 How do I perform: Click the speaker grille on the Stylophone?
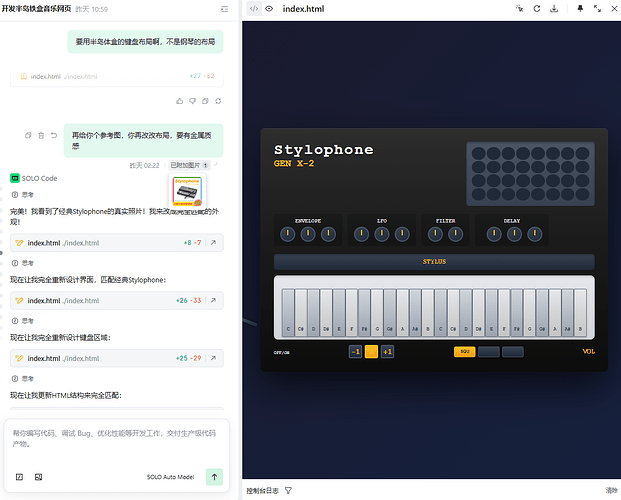click(530, 174)
